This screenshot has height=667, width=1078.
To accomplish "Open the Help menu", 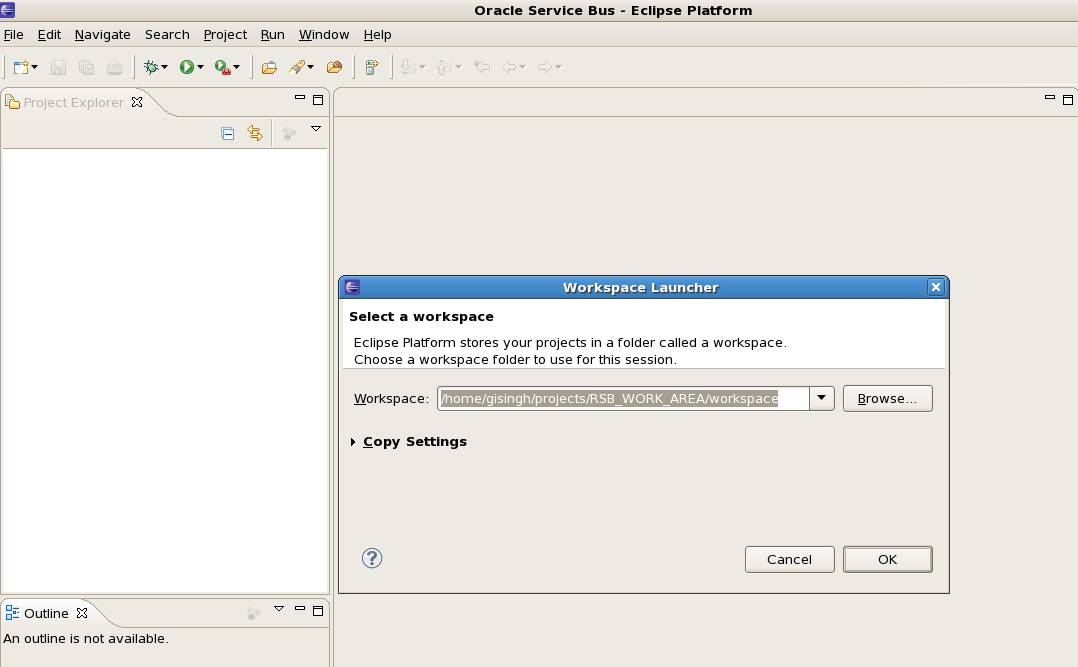I will click(x=377, y=34).
